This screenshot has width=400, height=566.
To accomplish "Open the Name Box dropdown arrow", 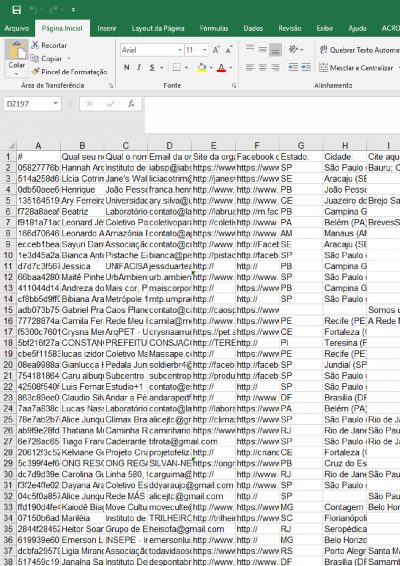I will (x=56, y=104).
